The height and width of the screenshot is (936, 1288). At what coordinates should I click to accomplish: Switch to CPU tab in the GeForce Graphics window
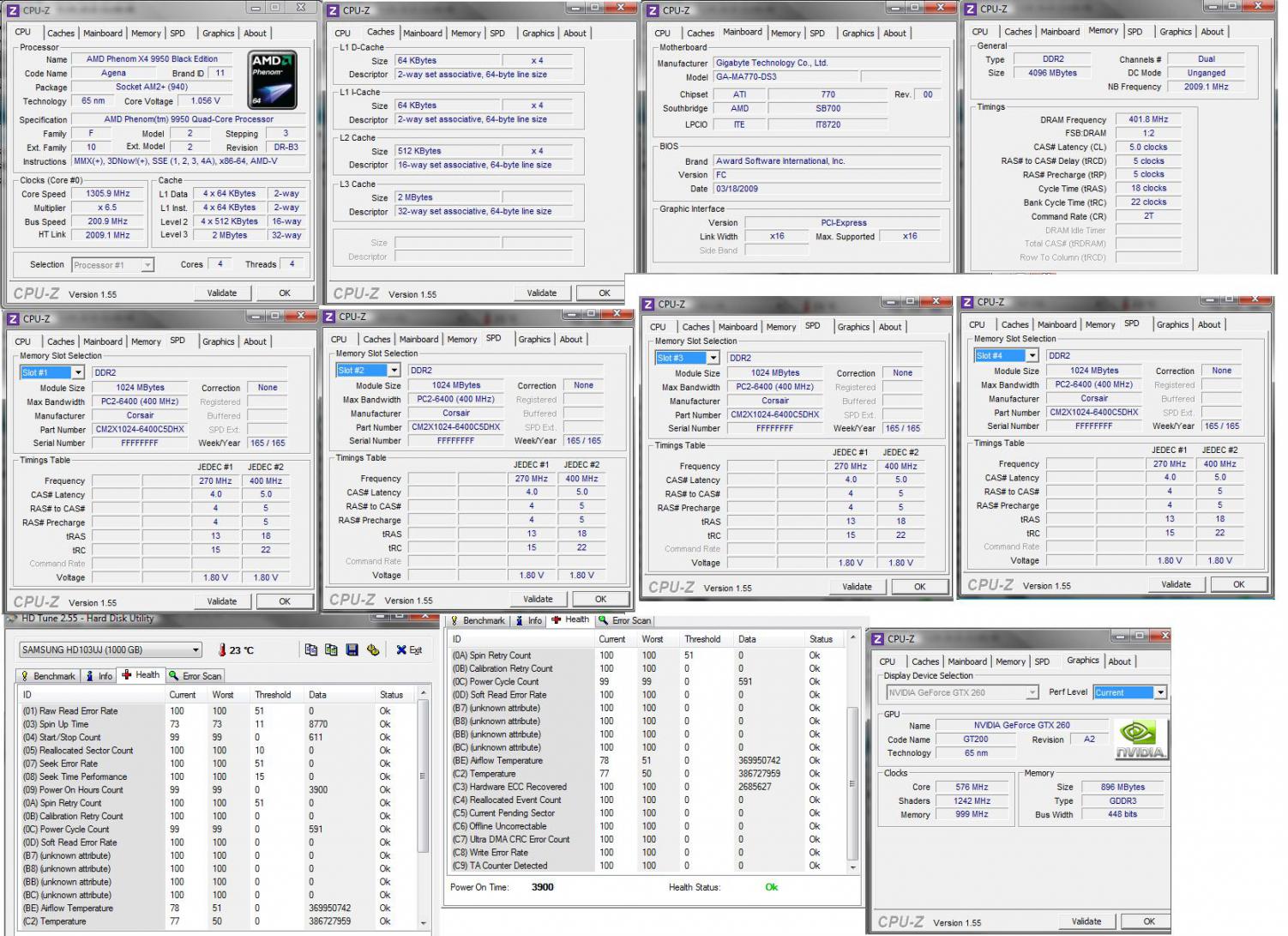[888, 661]
